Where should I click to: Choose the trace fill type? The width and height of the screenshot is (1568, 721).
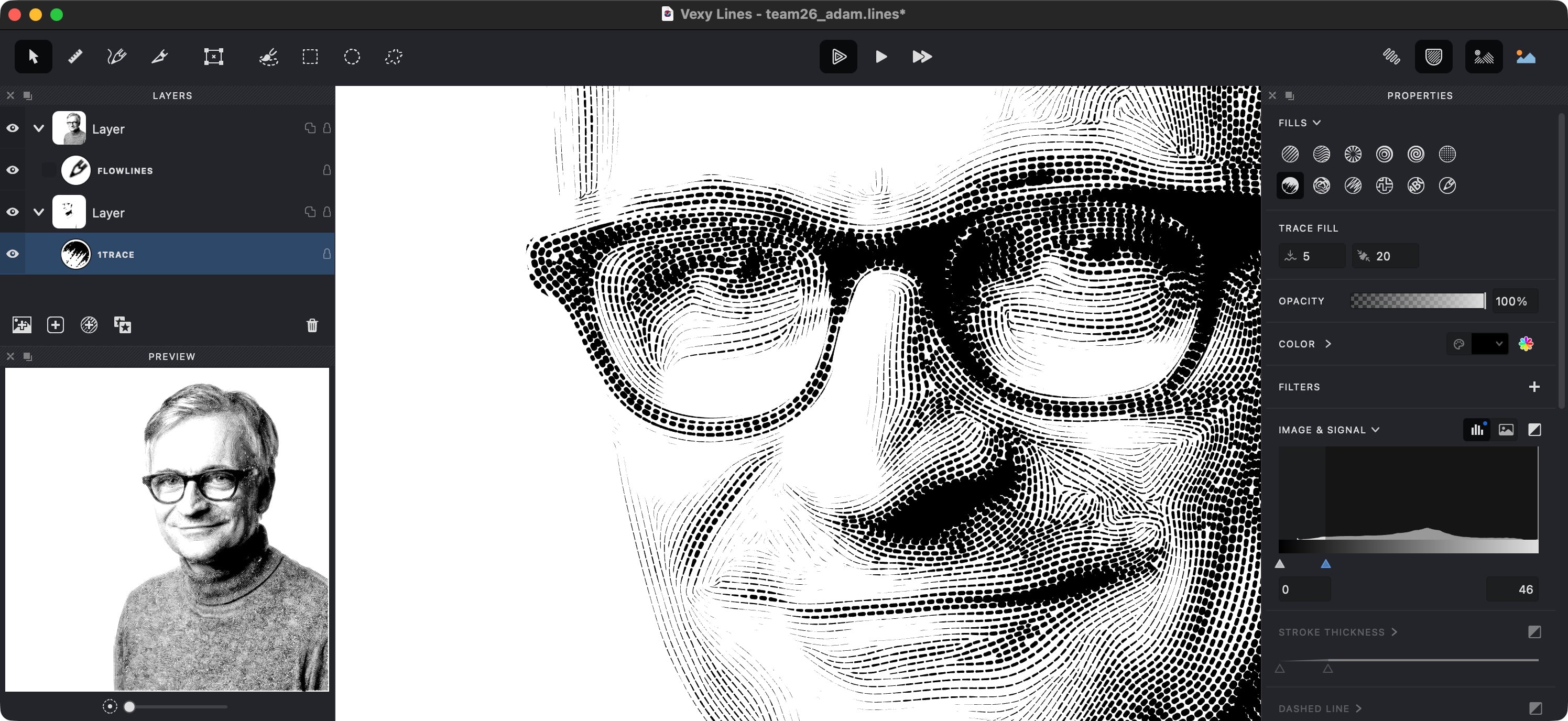pos(1290,185)
